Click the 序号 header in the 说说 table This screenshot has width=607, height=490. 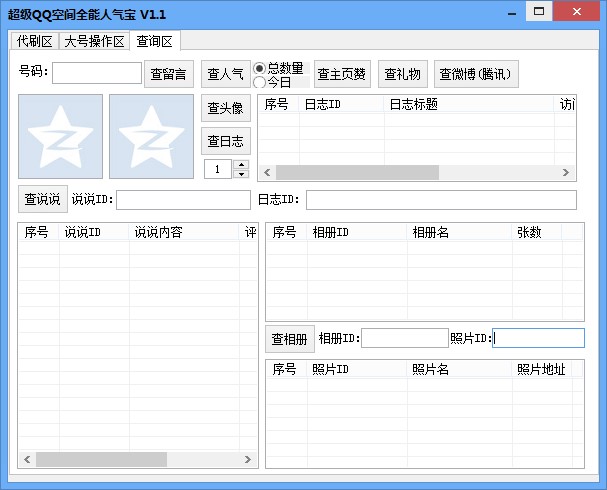coord(39,232)
